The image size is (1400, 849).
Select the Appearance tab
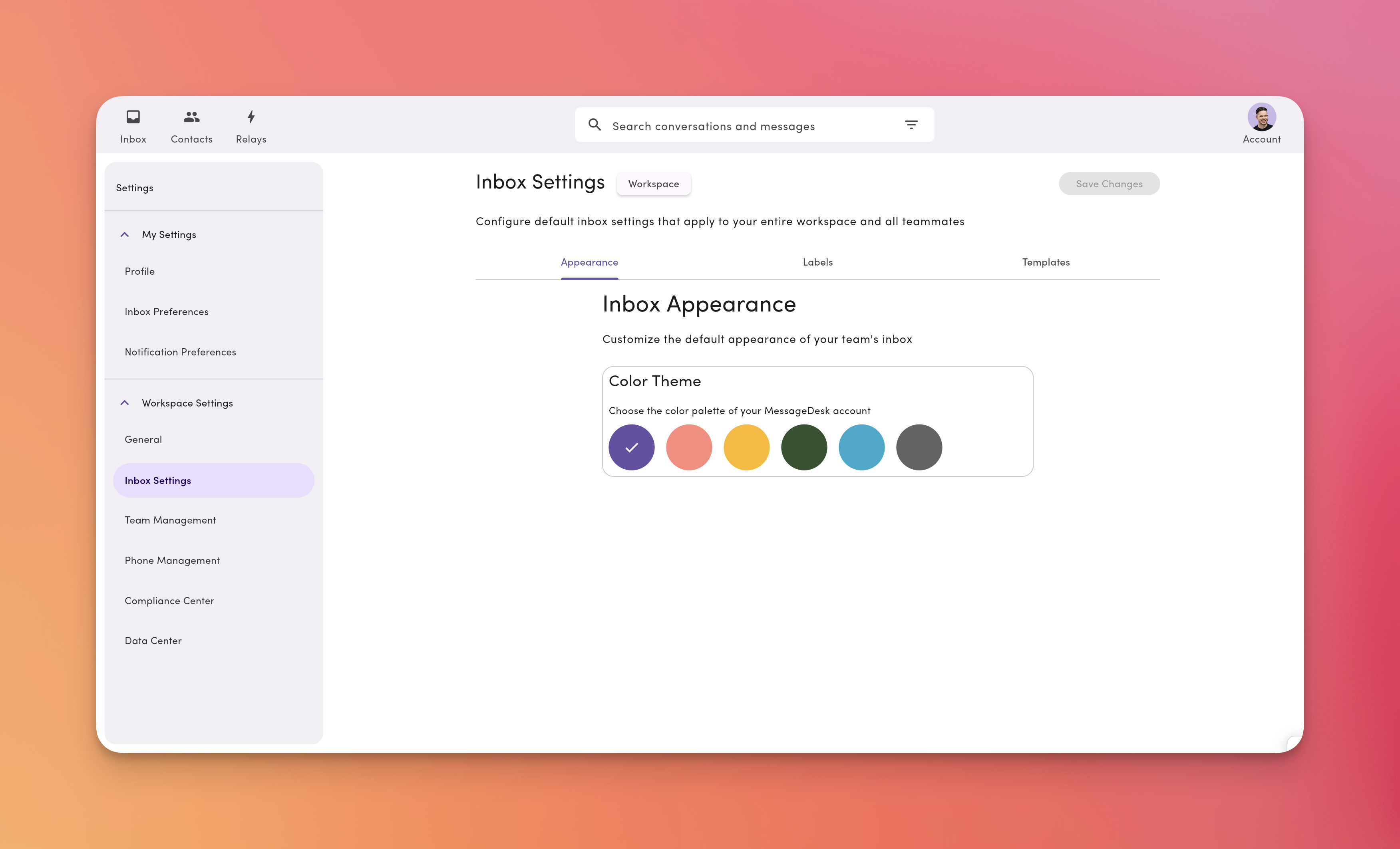[x=589, y=262]
